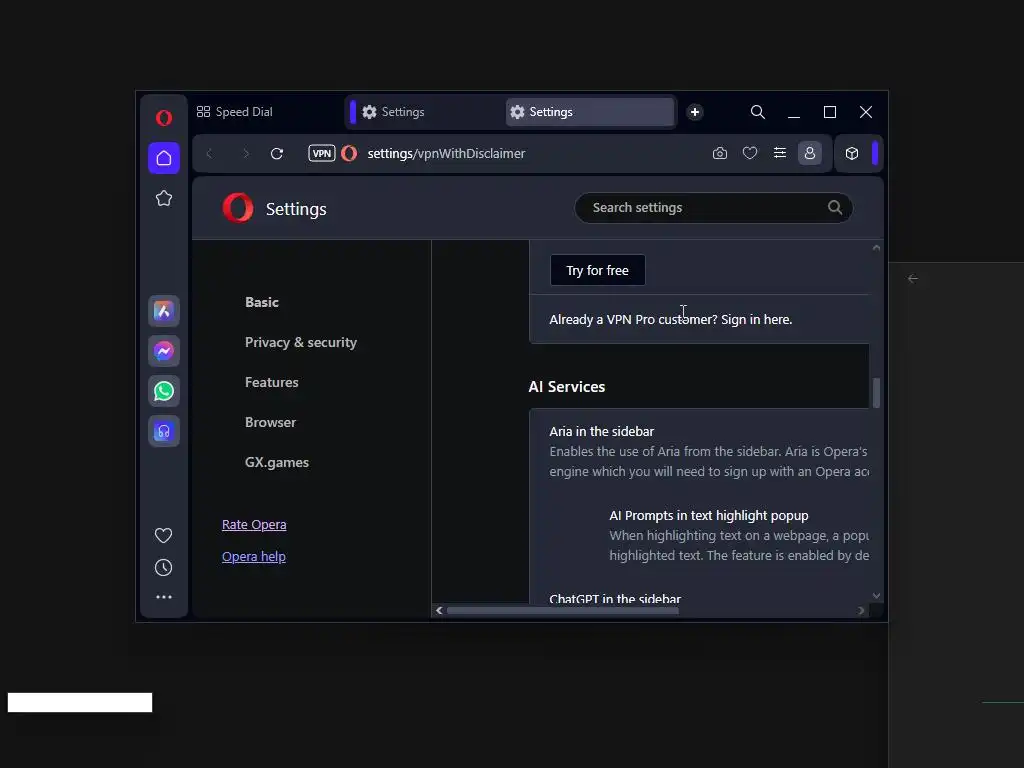Click the scroll left arrow
This screenshot has width=1024, height=768.
pos(439,611)
